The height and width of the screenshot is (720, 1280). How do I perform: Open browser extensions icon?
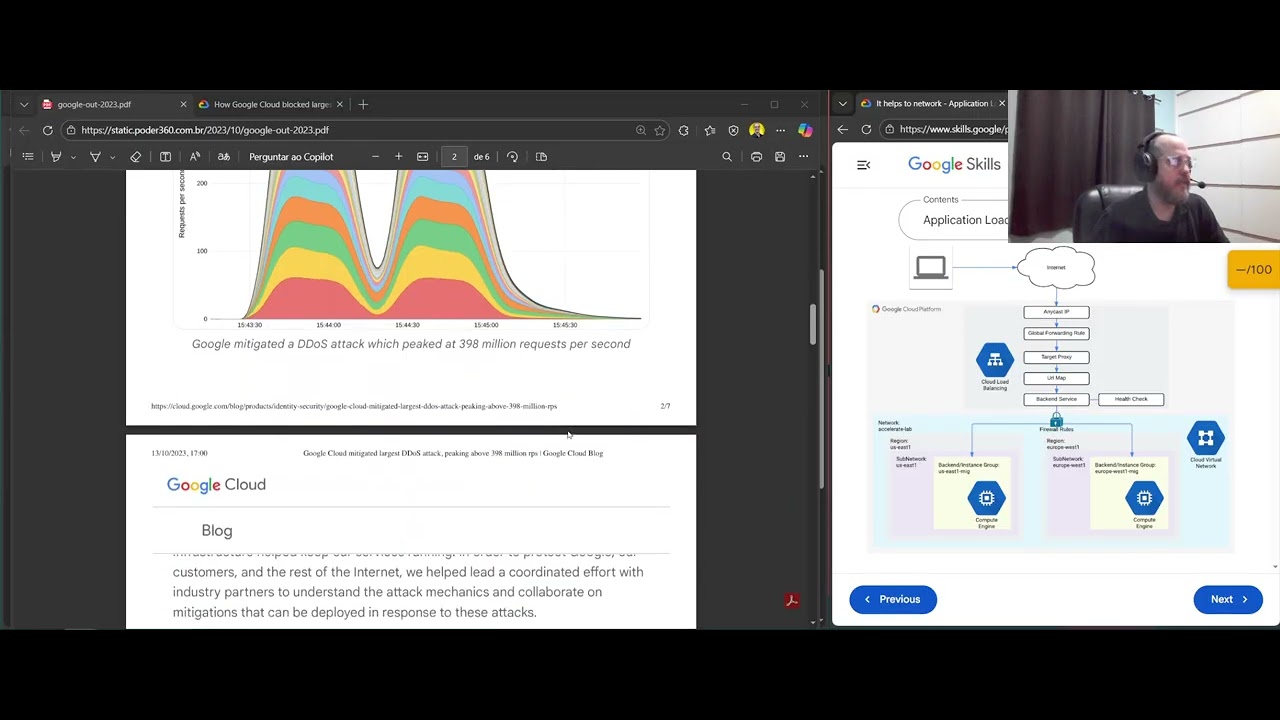[684, 130]
